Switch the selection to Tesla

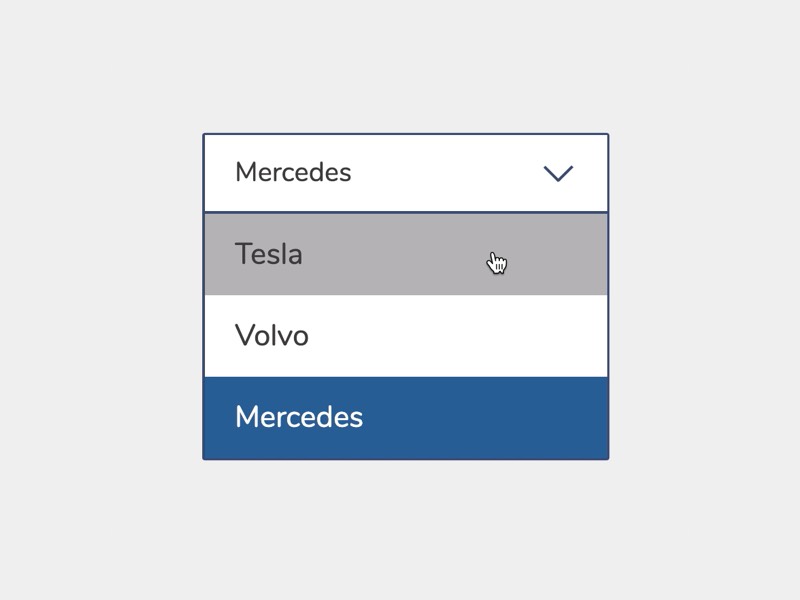[x=405, y=254]
